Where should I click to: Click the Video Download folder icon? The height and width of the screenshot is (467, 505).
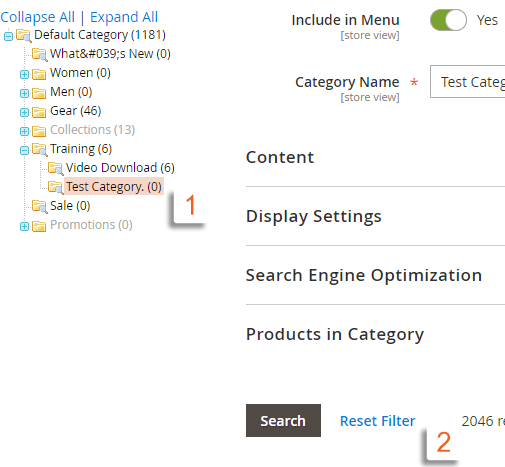55,169
